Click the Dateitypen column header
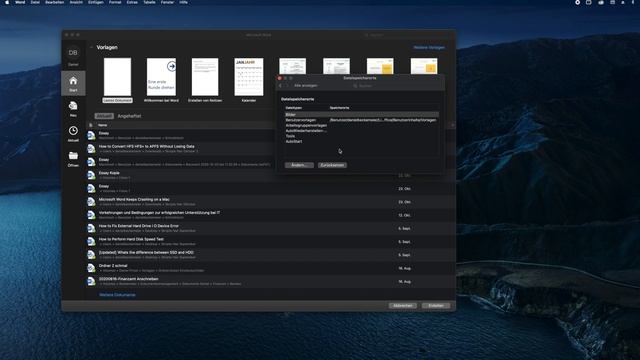This screenshot has height=360, width=640. [x=294, y=108]
